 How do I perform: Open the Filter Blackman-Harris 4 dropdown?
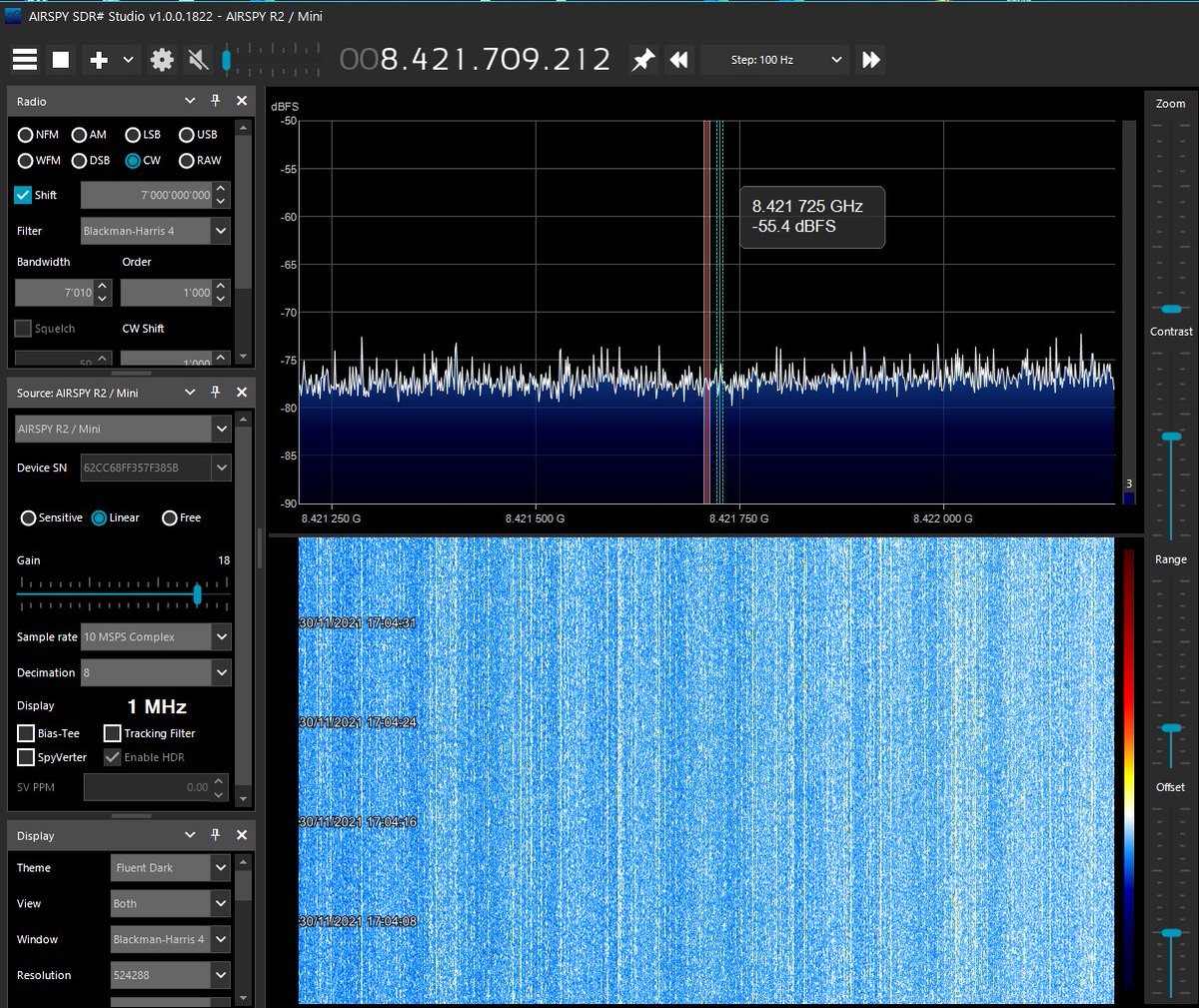pyautogui.click(x=155, y=231)
